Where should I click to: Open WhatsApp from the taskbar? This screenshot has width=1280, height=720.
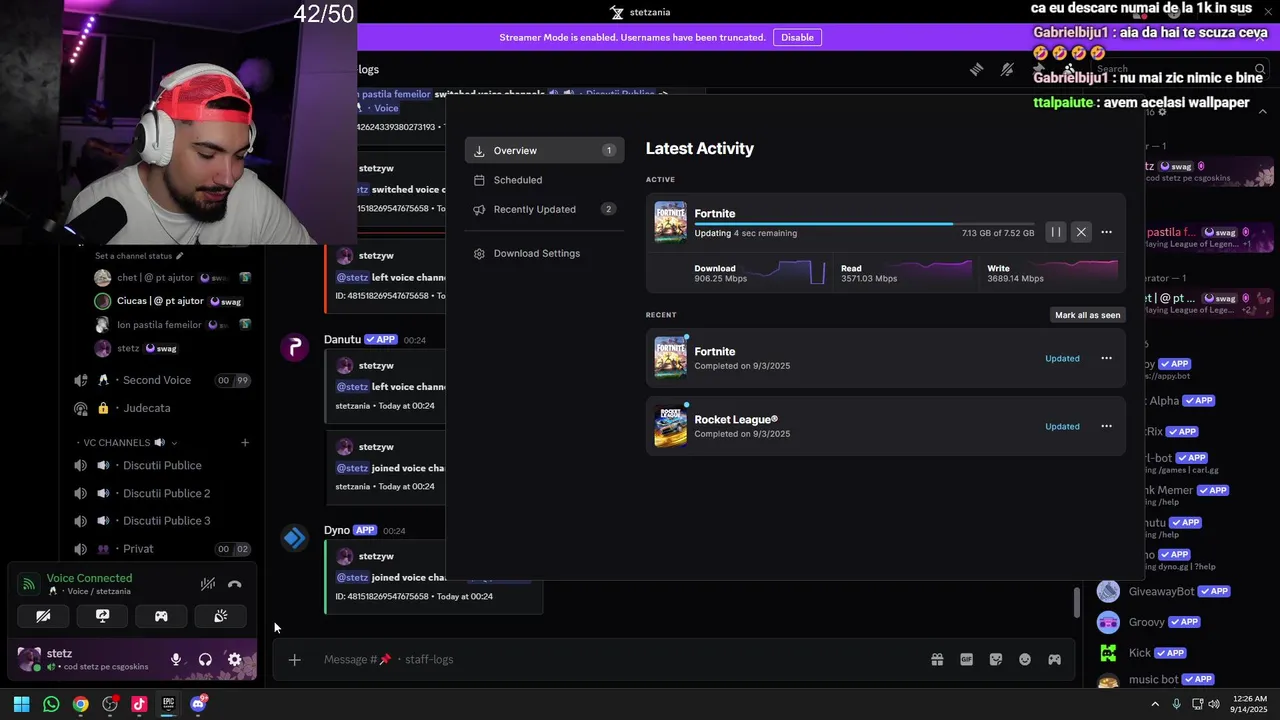click(x=51, y=704)
